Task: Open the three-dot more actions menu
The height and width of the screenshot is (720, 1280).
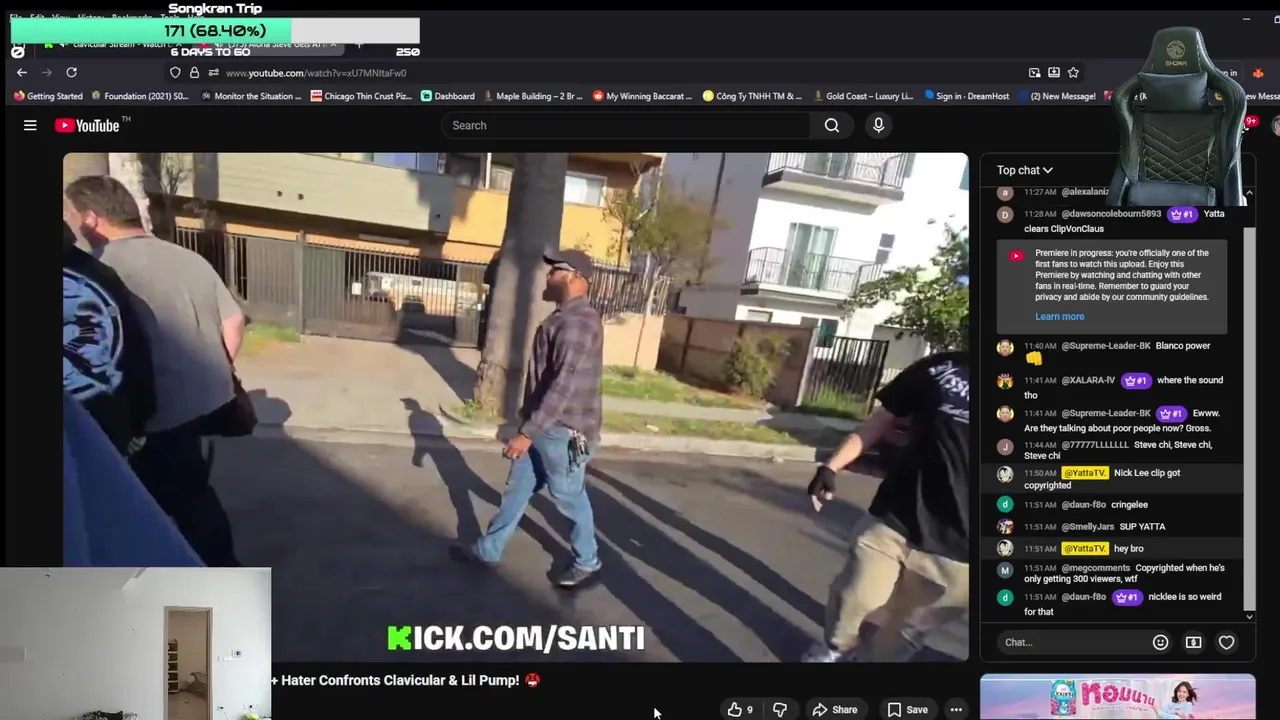Action: point(956,709)
